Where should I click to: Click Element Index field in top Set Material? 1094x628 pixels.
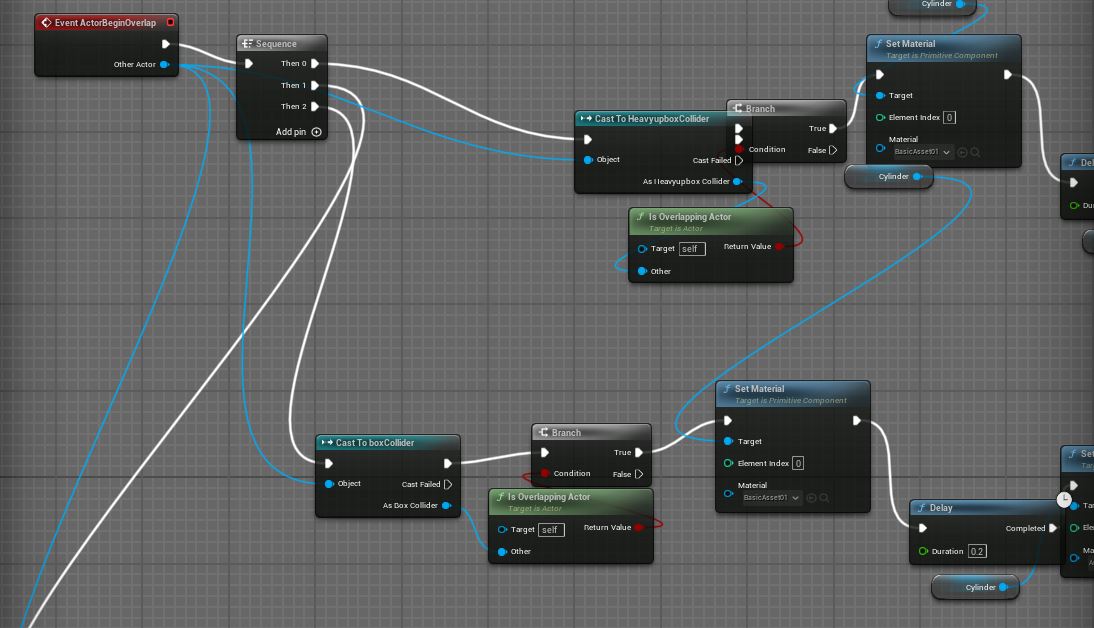click(949, 117)
